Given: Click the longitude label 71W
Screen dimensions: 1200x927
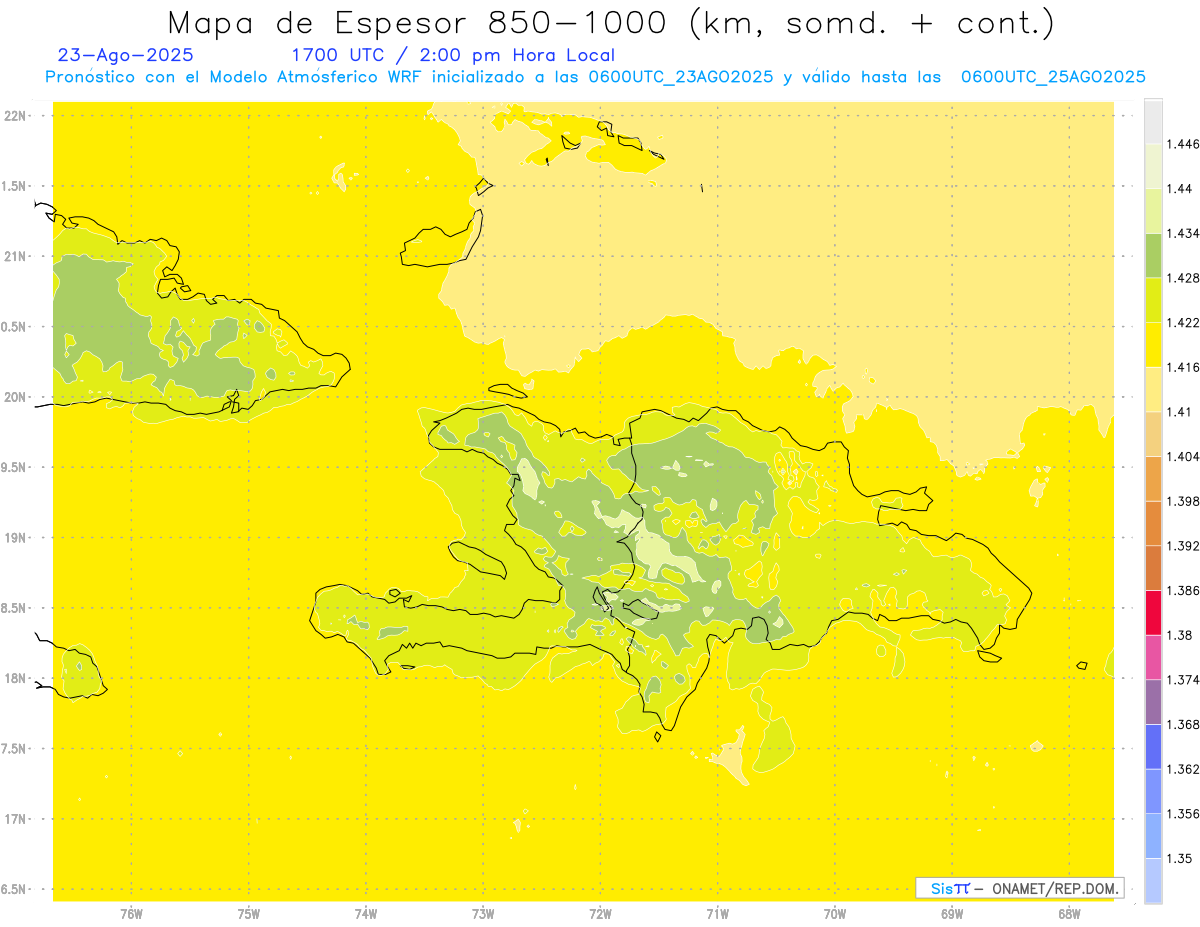Looking at the screenshot, I should 717,914.
